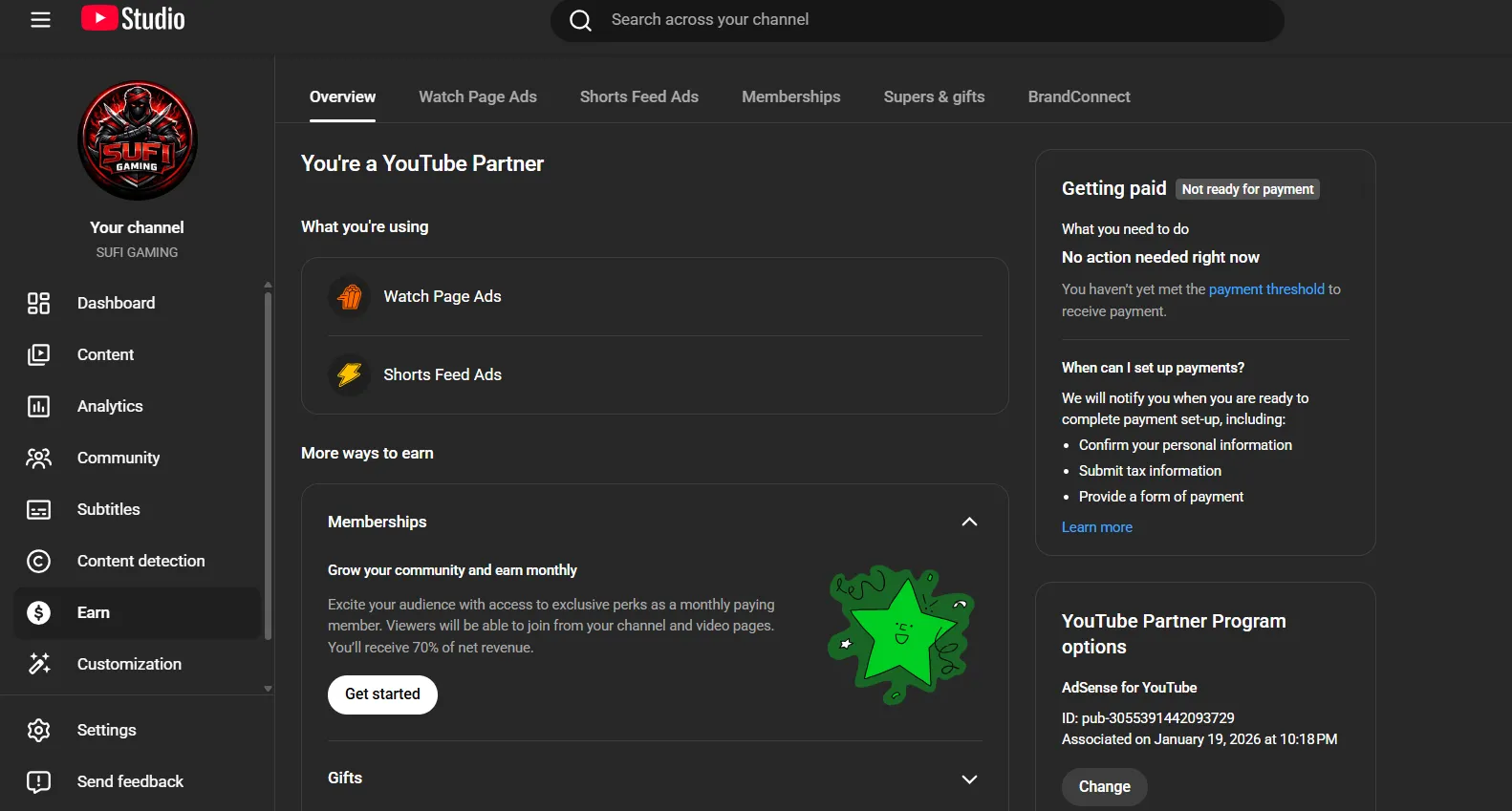
Task: Click the Memberships section title
Action: (x=378, y=522)
